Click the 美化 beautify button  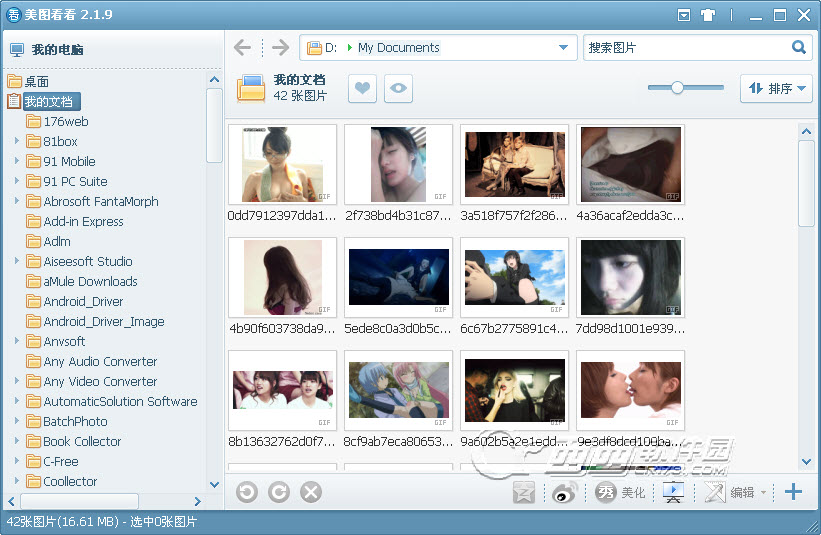[x=622, y=492]
